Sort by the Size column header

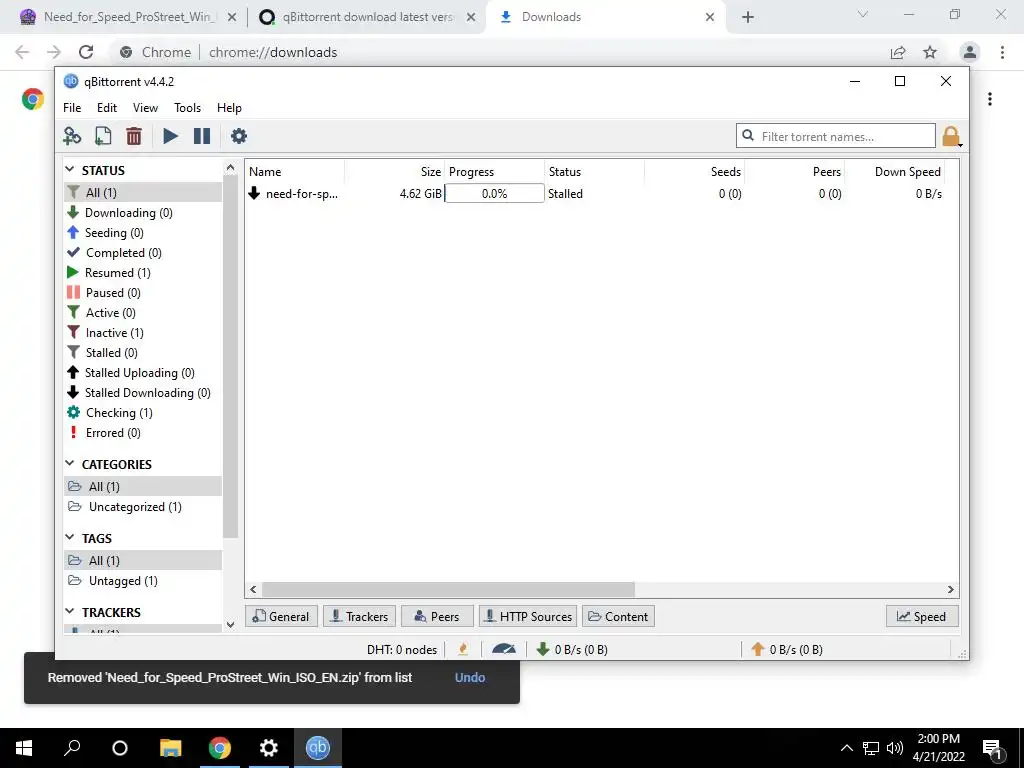(394, 172)
